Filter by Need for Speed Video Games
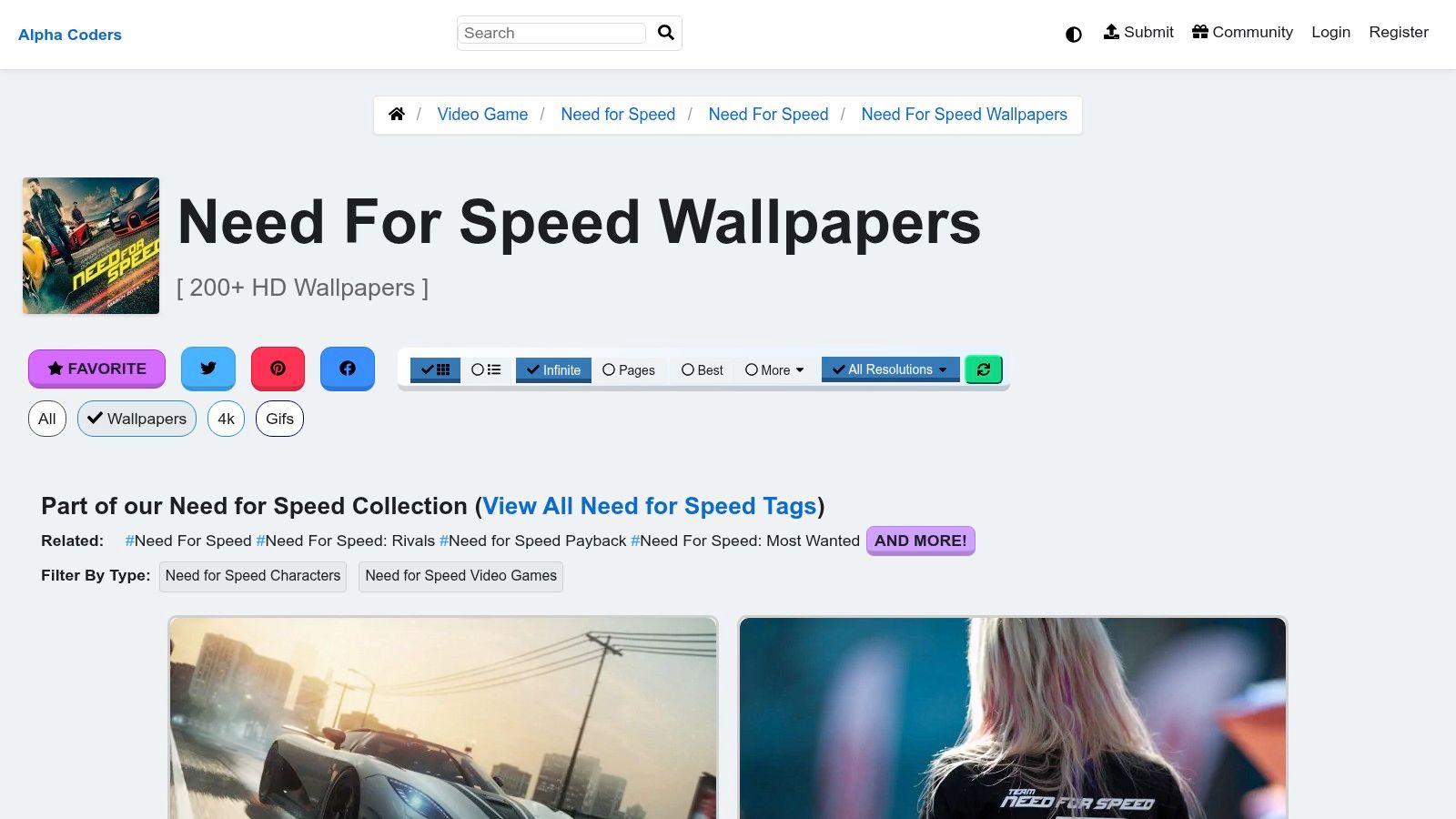This screenshot has width=1456, height=819. [460, 576]
